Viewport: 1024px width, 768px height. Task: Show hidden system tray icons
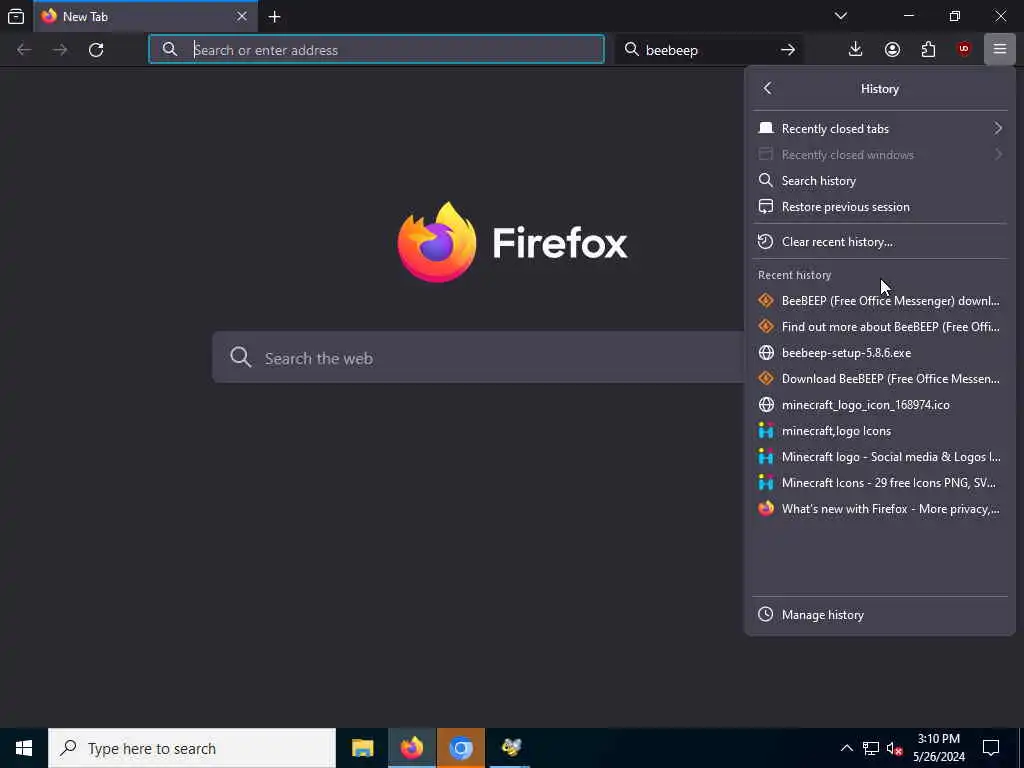click(846, 748)
